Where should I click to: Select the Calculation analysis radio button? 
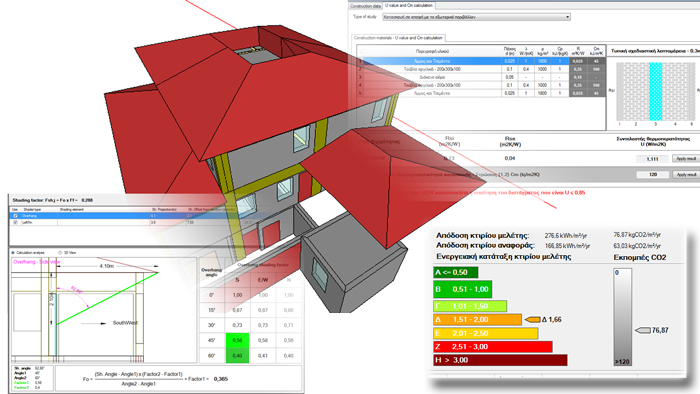(13, 253)
